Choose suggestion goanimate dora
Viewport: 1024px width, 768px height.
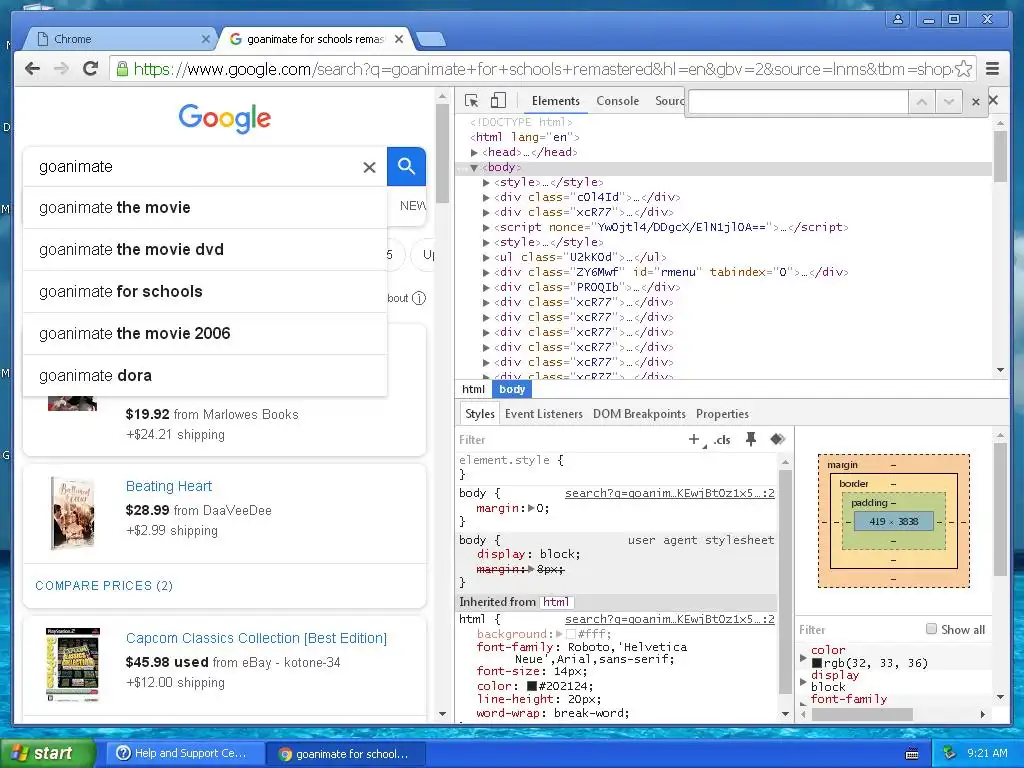coord(205,376)
